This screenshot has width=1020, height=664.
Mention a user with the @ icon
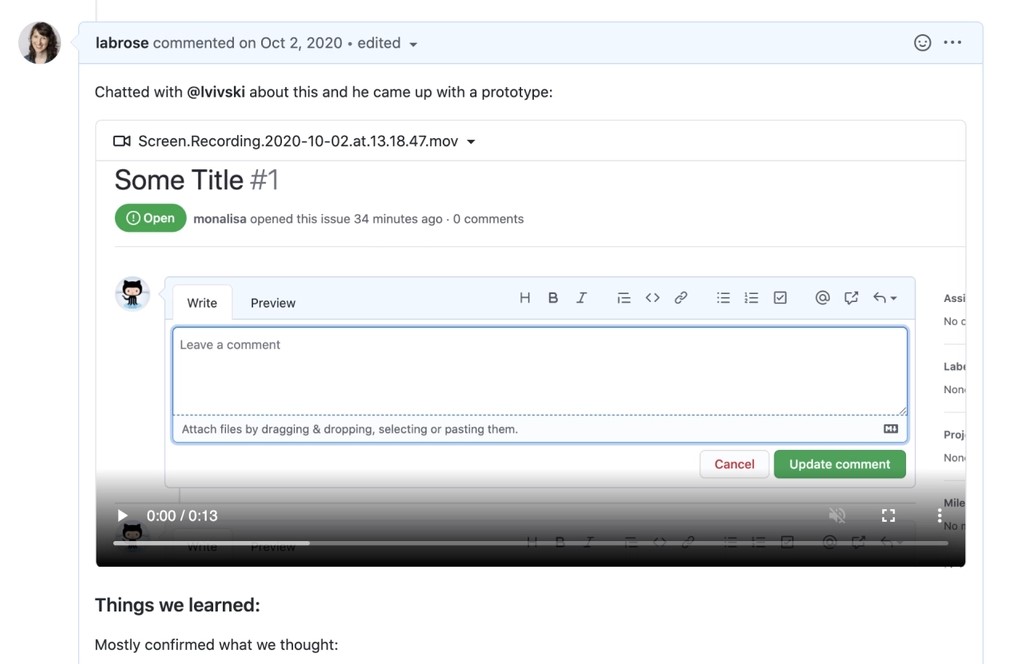point(822,297)
